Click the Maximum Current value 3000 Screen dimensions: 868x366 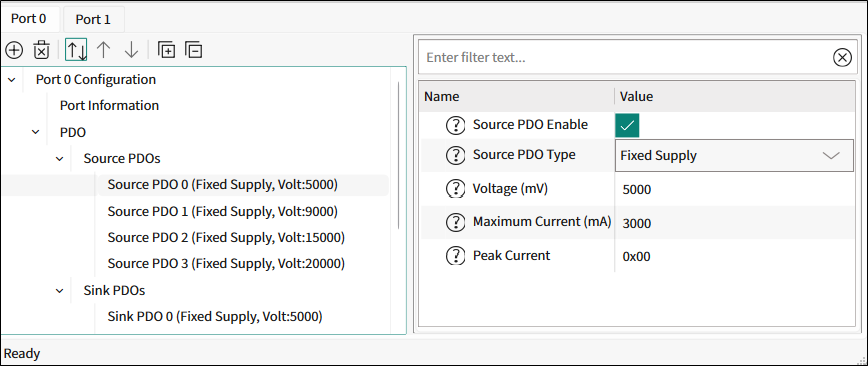pyautogui.click(x=637, y=224)
